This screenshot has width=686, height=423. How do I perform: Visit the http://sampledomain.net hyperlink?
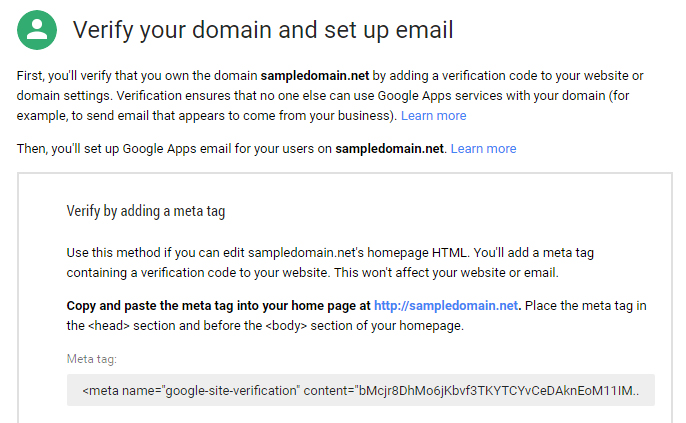tap(446, 305)
